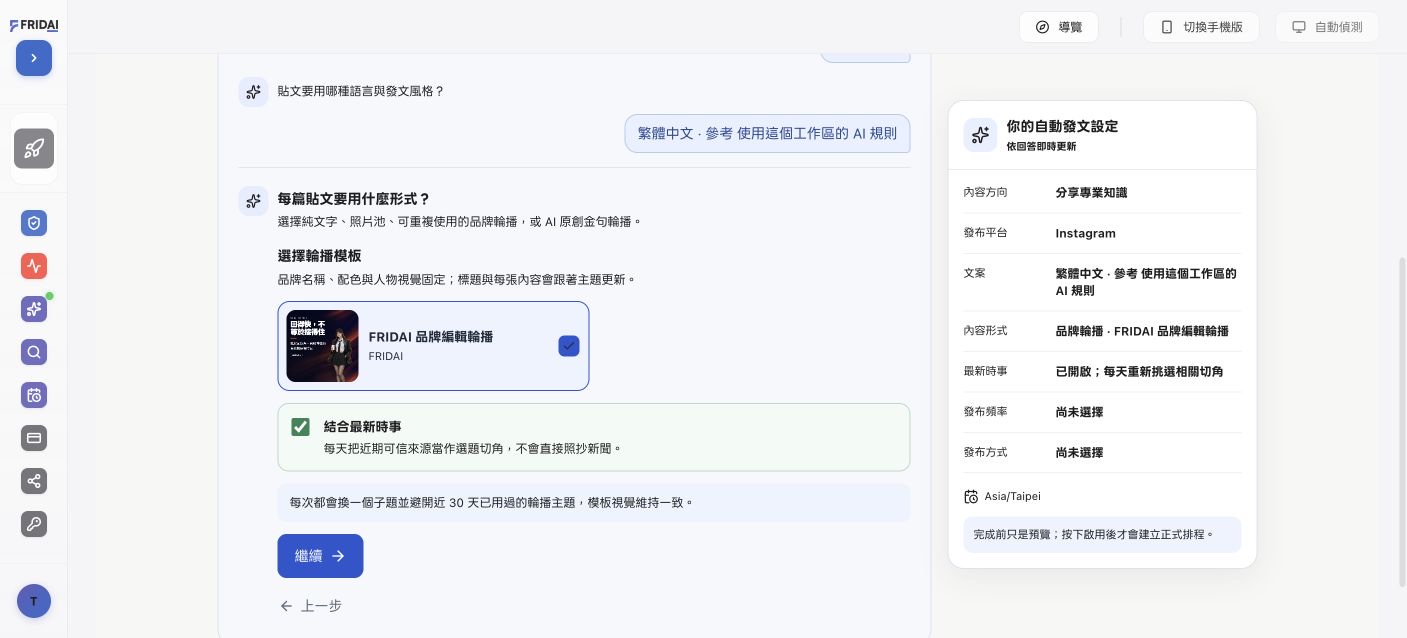Click the sparkle icon in 你的自動發文設定 header
1407x638 pixels.
[x=980, y=135]
